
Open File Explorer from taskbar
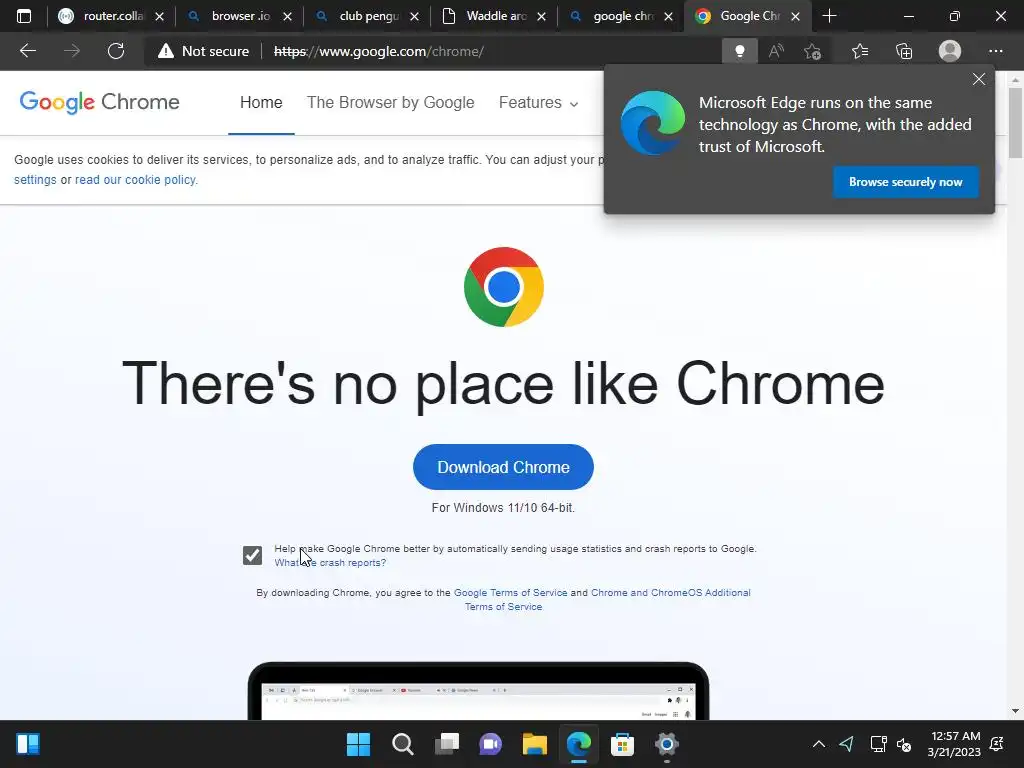click(534, 744)
